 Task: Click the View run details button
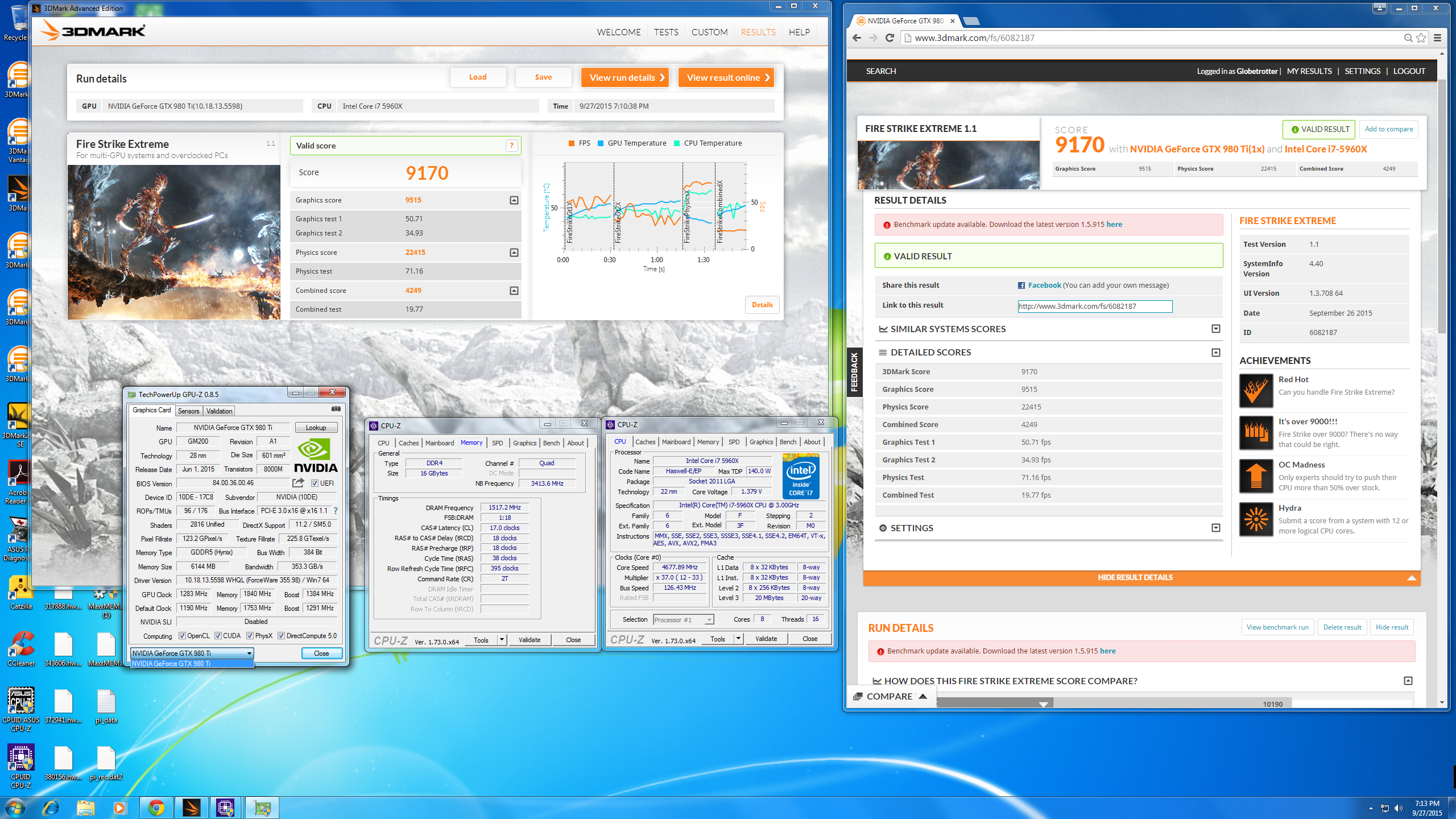pos(624,77)
